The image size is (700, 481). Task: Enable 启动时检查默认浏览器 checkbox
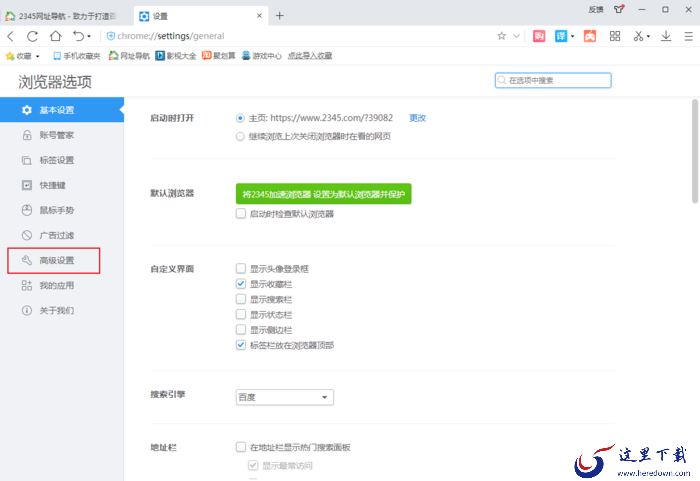[241, 213]
